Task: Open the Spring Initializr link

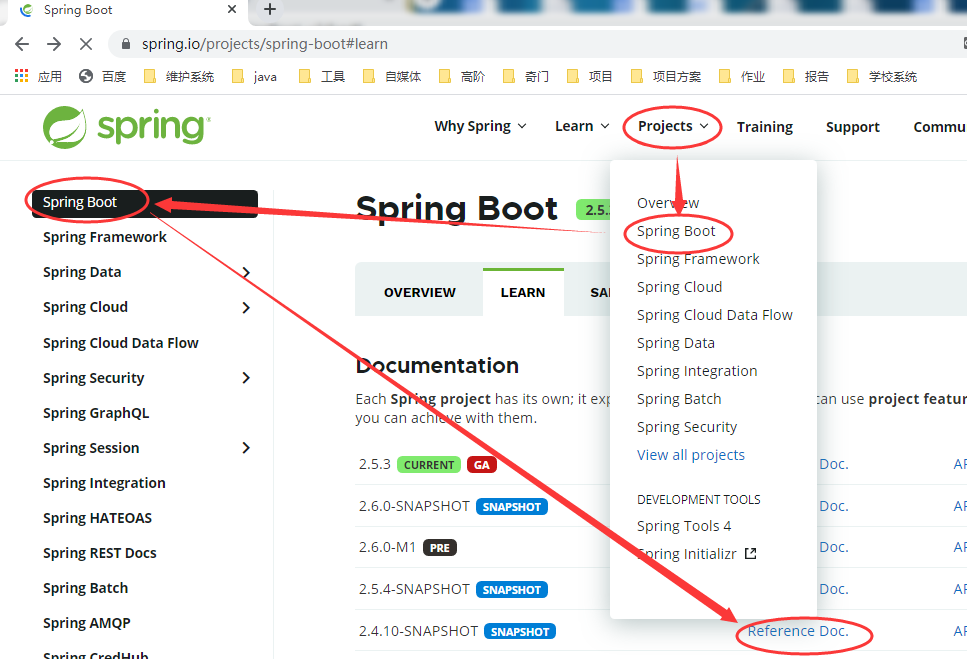Action: (686, 554)
